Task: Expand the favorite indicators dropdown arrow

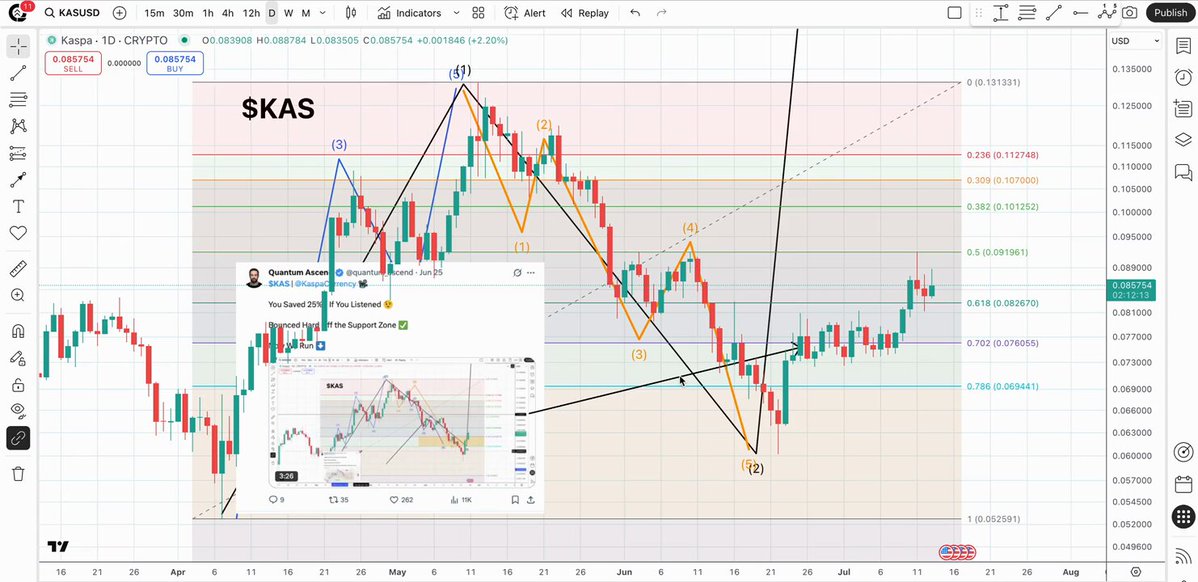Action: (x=457, y=13)
